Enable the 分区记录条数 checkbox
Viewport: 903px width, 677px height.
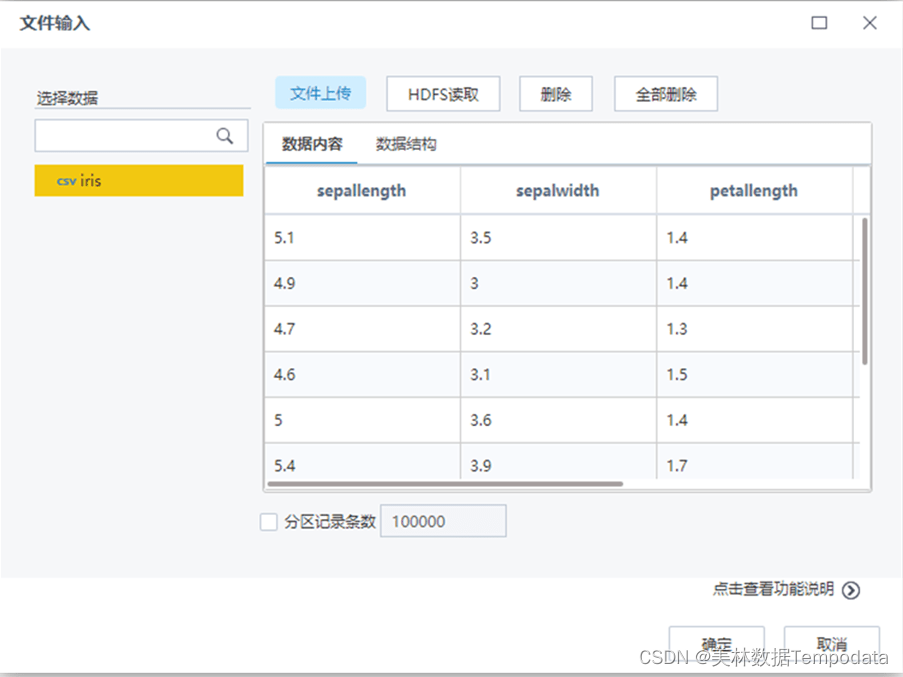268,522
